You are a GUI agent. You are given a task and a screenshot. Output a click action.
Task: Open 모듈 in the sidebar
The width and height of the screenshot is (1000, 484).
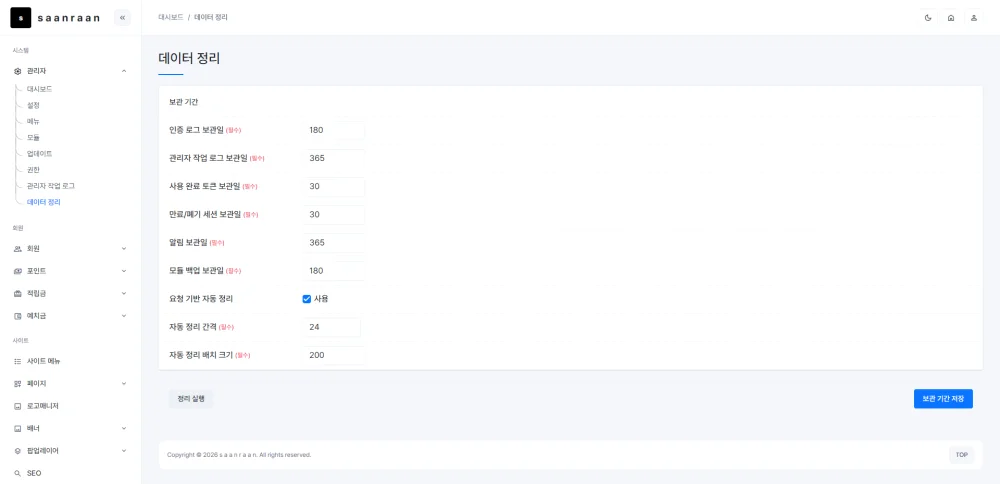click(33, 137)
